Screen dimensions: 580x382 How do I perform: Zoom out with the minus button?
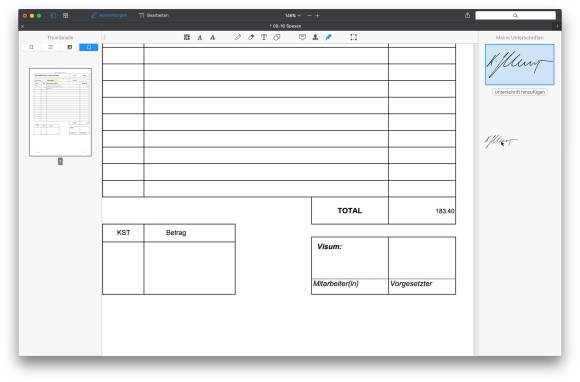pos(309,16)
